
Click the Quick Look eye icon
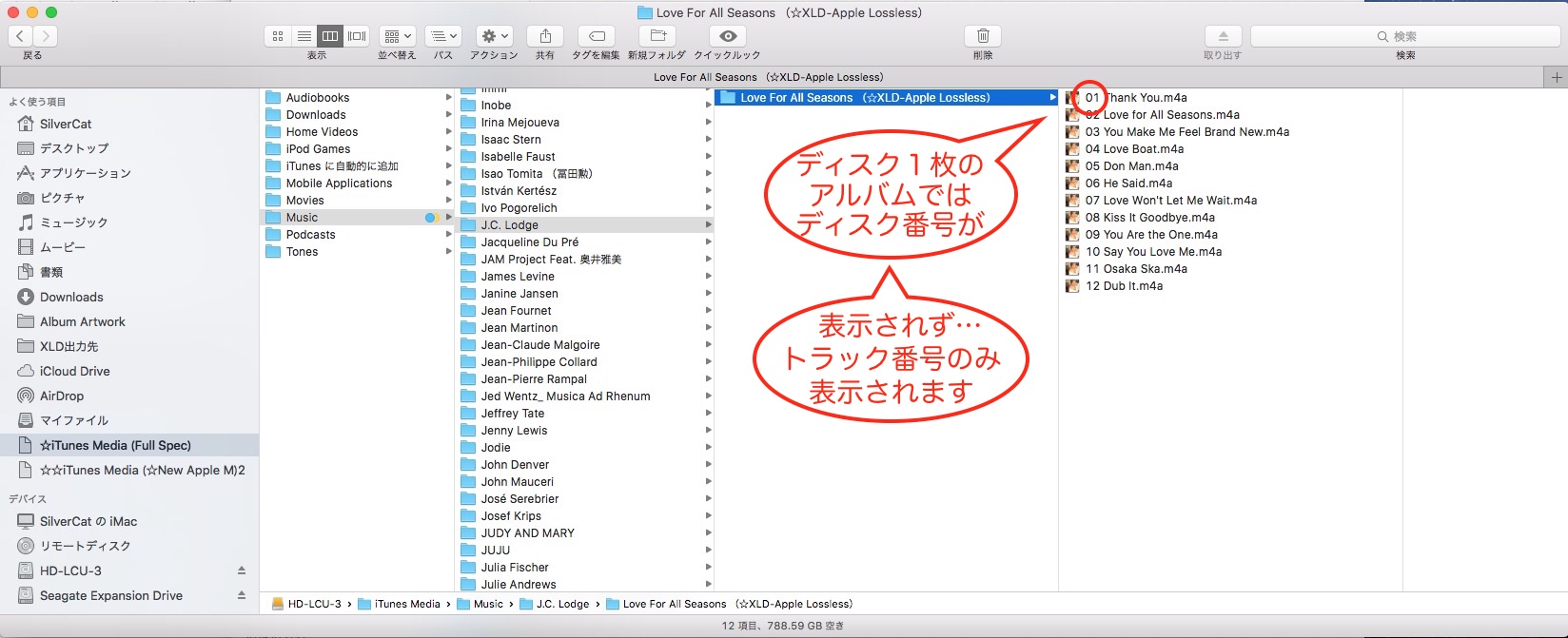click(728, 36)
